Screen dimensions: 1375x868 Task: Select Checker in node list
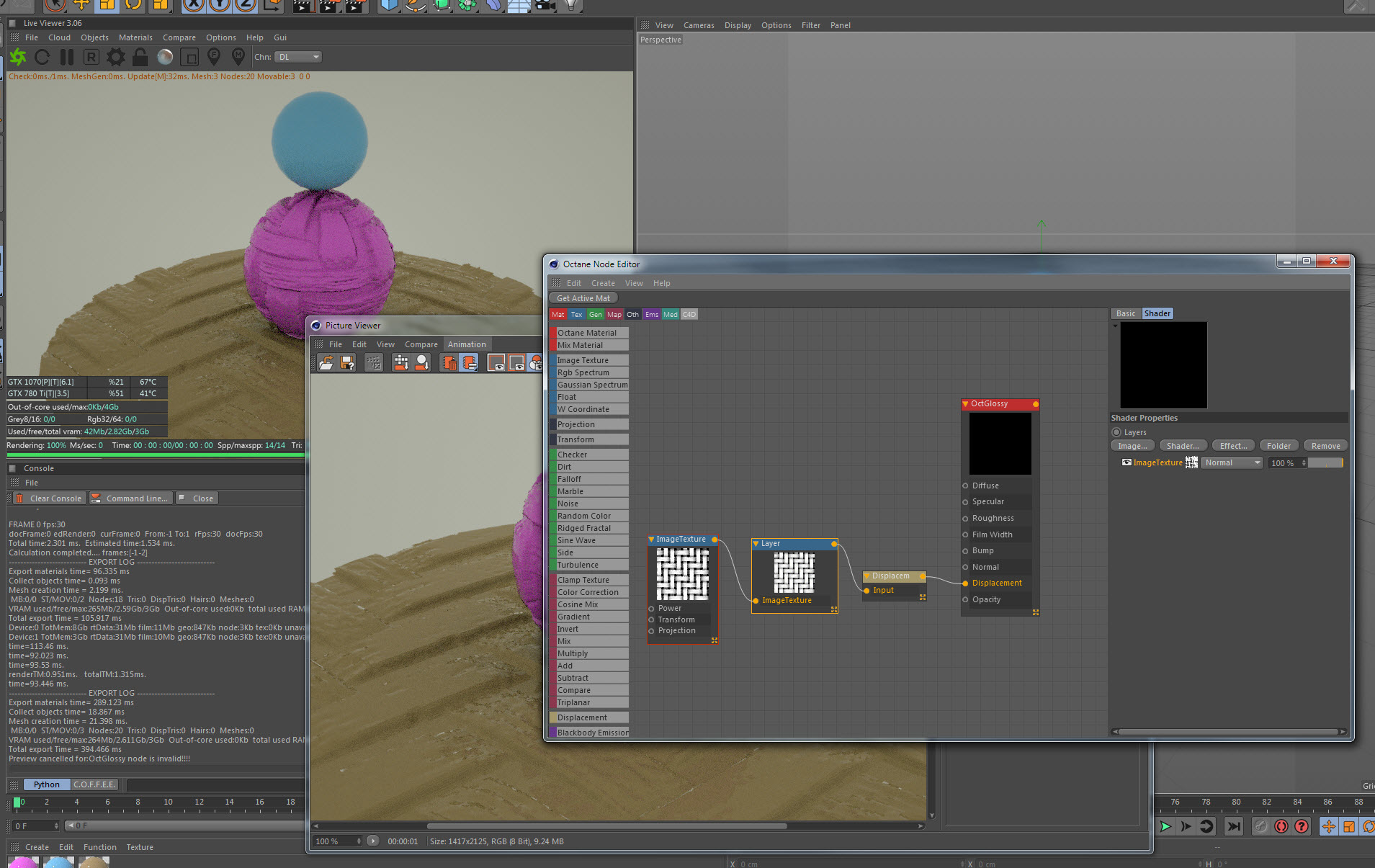click(589, 455)
